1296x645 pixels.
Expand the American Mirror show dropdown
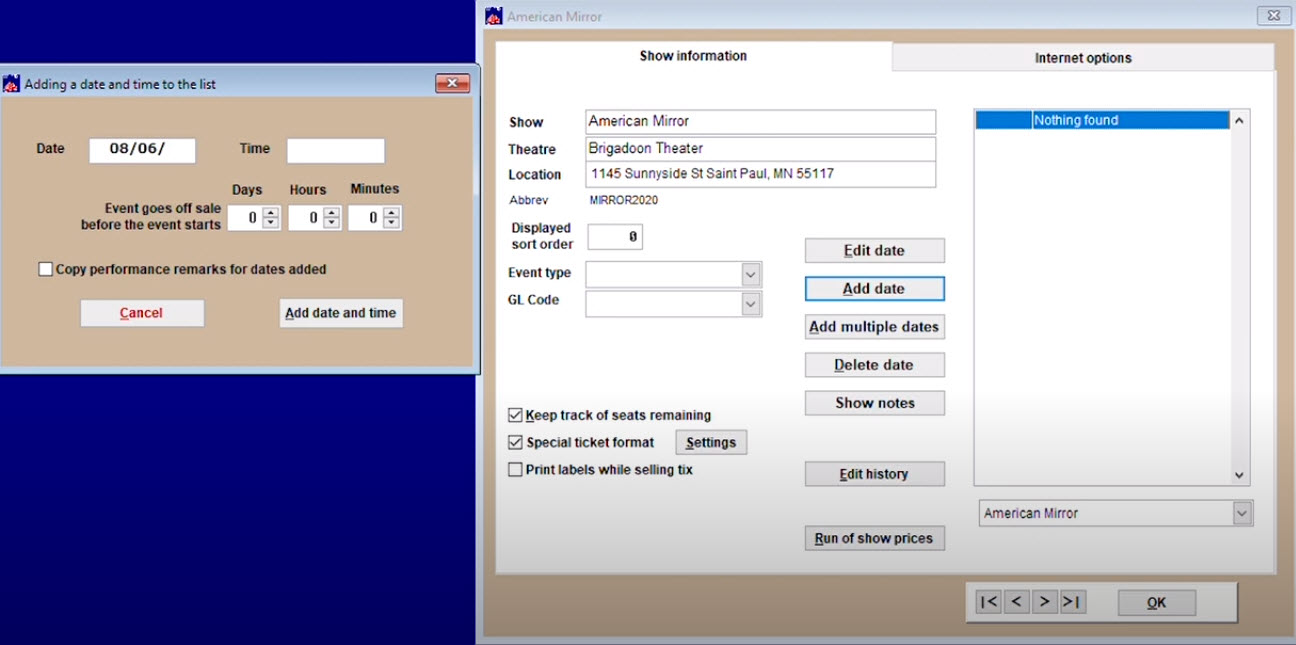(1241, 513)
